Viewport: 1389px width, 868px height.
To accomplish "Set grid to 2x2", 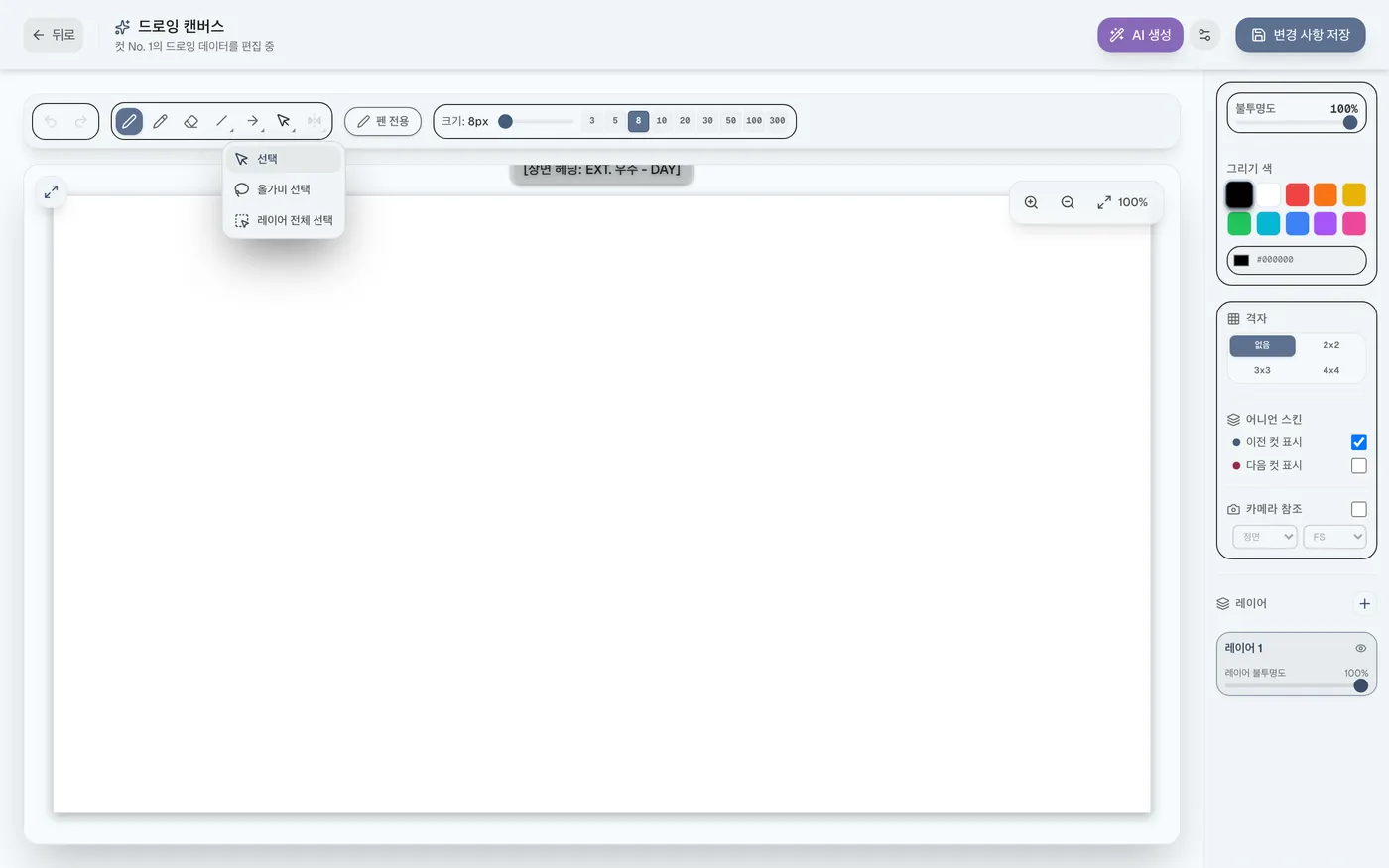I will coord(1330,345).
